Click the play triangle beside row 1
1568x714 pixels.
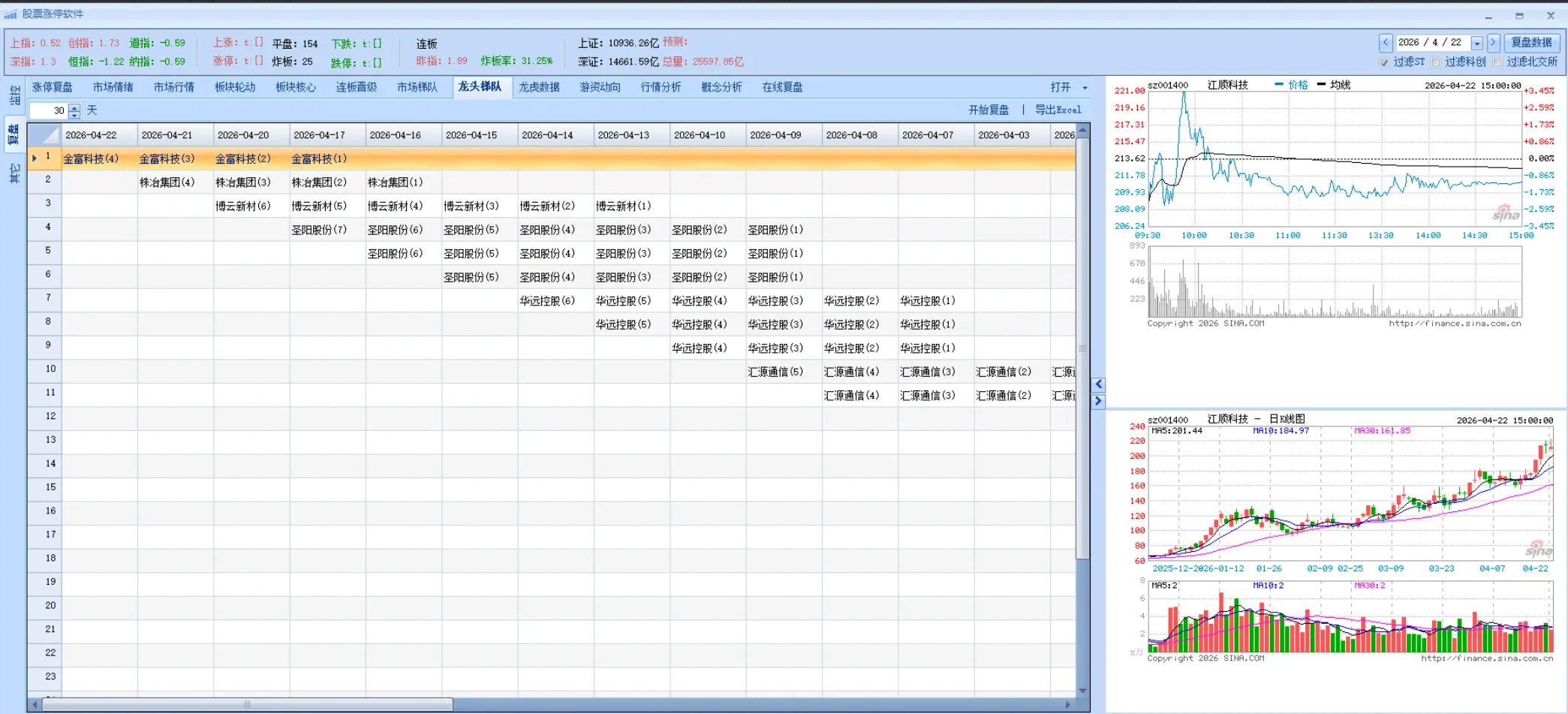(35, 159)
